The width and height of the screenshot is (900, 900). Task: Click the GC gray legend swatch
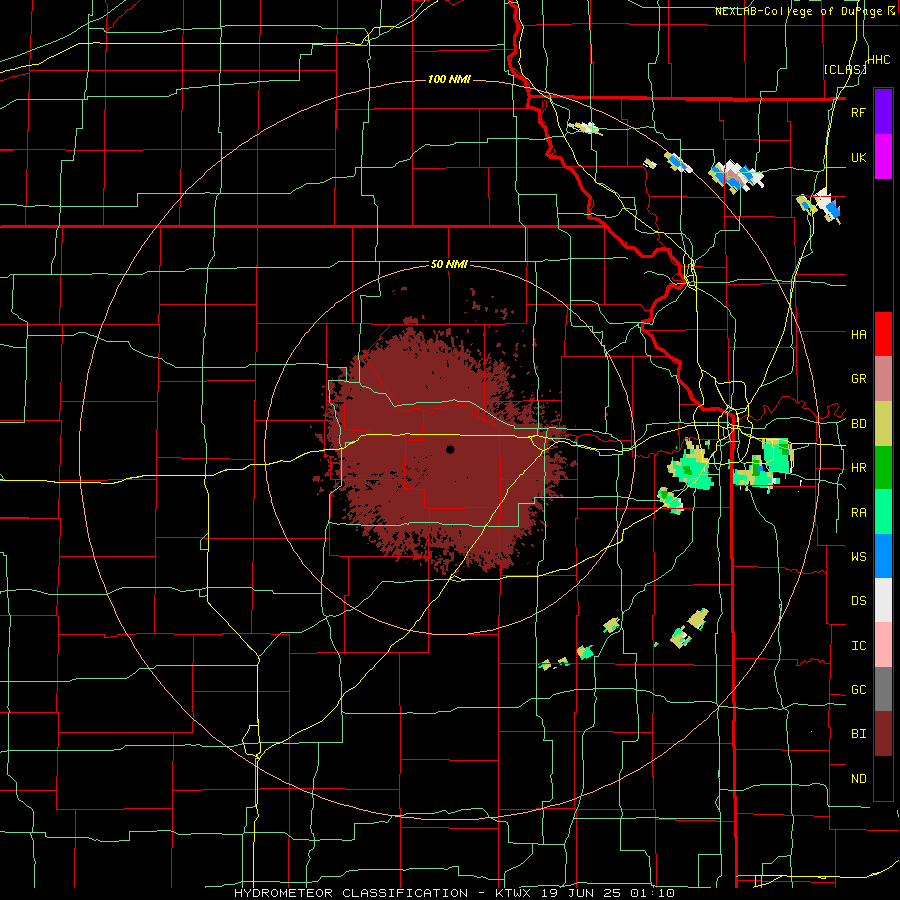[x=883, y=689]
